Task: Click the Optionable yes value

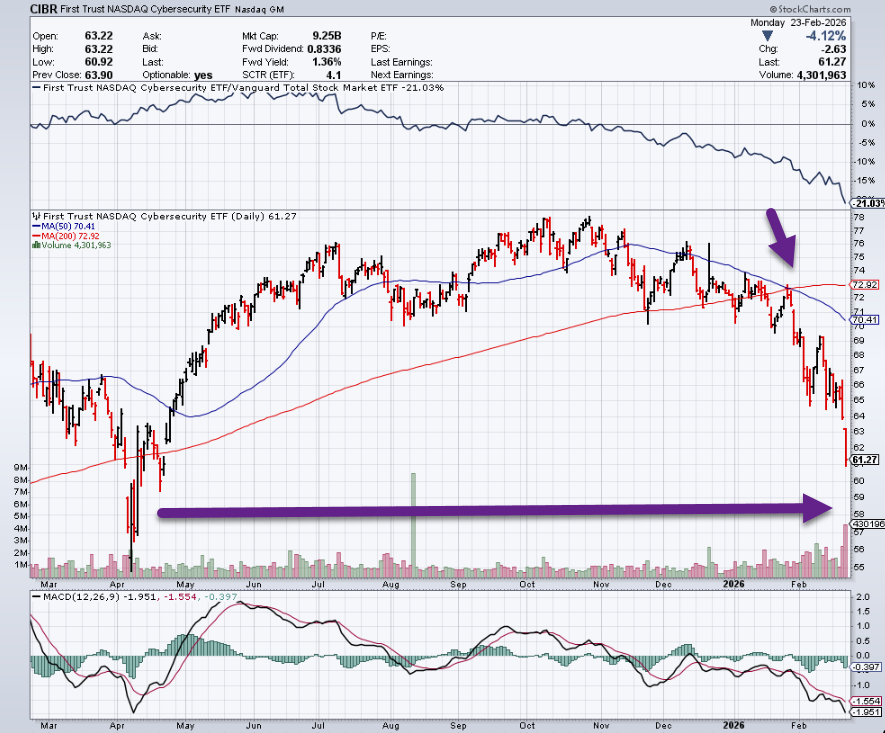Action: pos(204,75)
